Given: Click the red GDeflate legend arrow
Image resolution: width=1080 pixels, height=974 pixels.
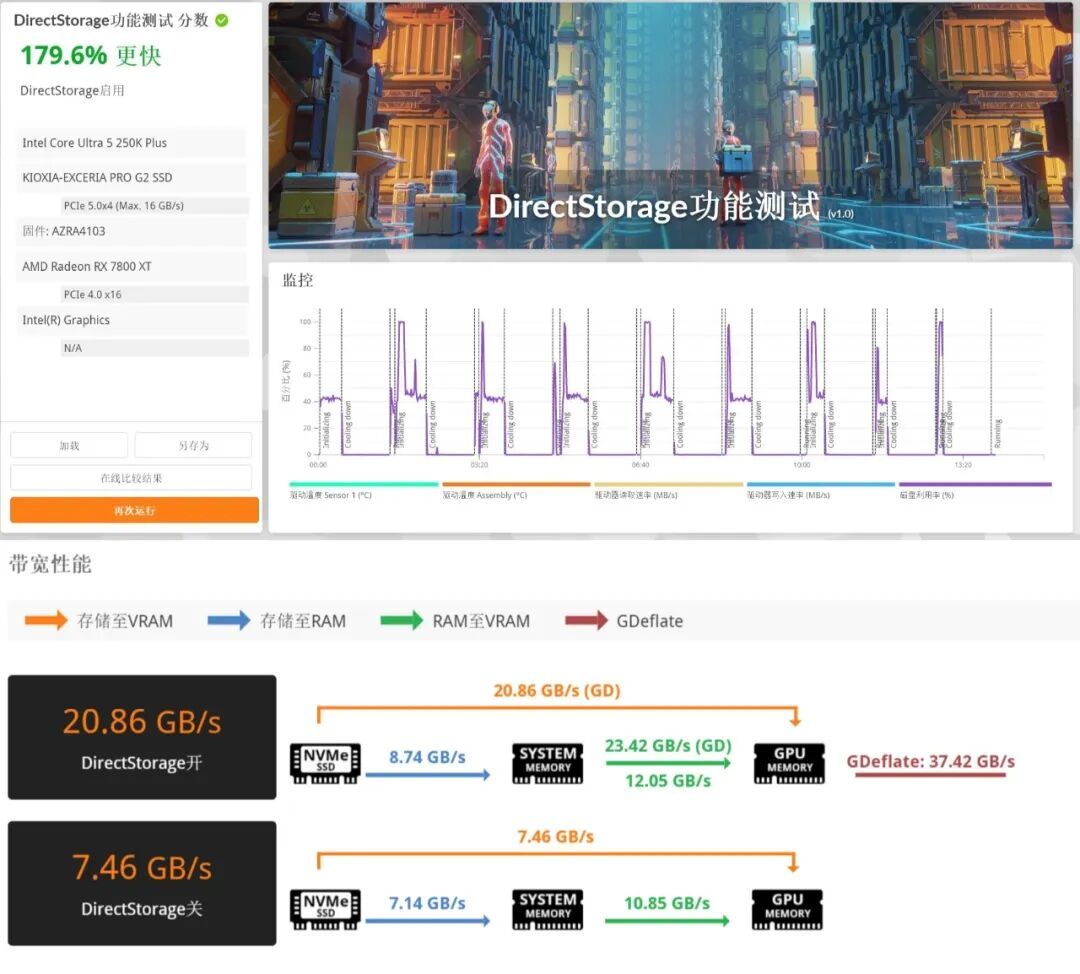Looking at the screenshot, I should pos(586,621).
